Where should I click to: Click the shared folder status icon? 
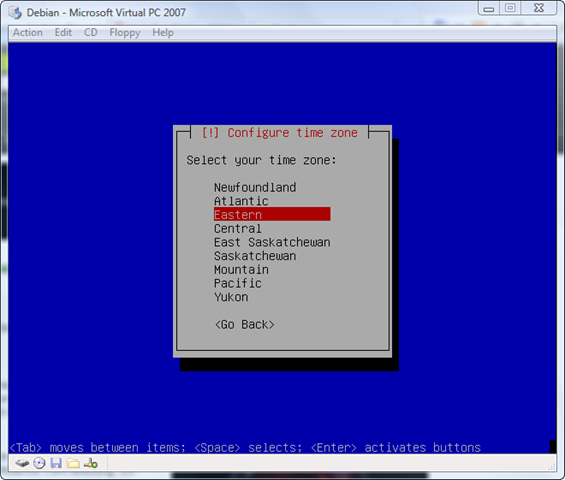73,463
